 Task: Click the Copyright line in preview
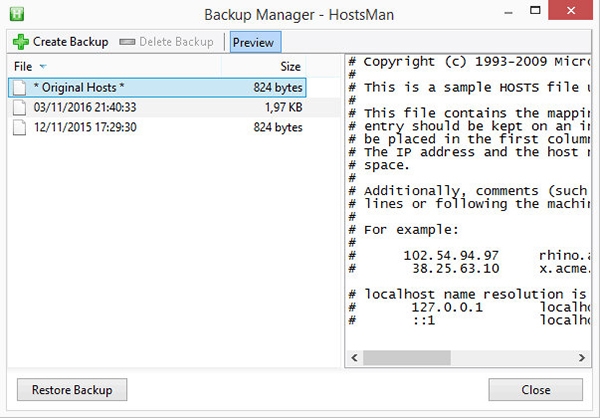469,62
